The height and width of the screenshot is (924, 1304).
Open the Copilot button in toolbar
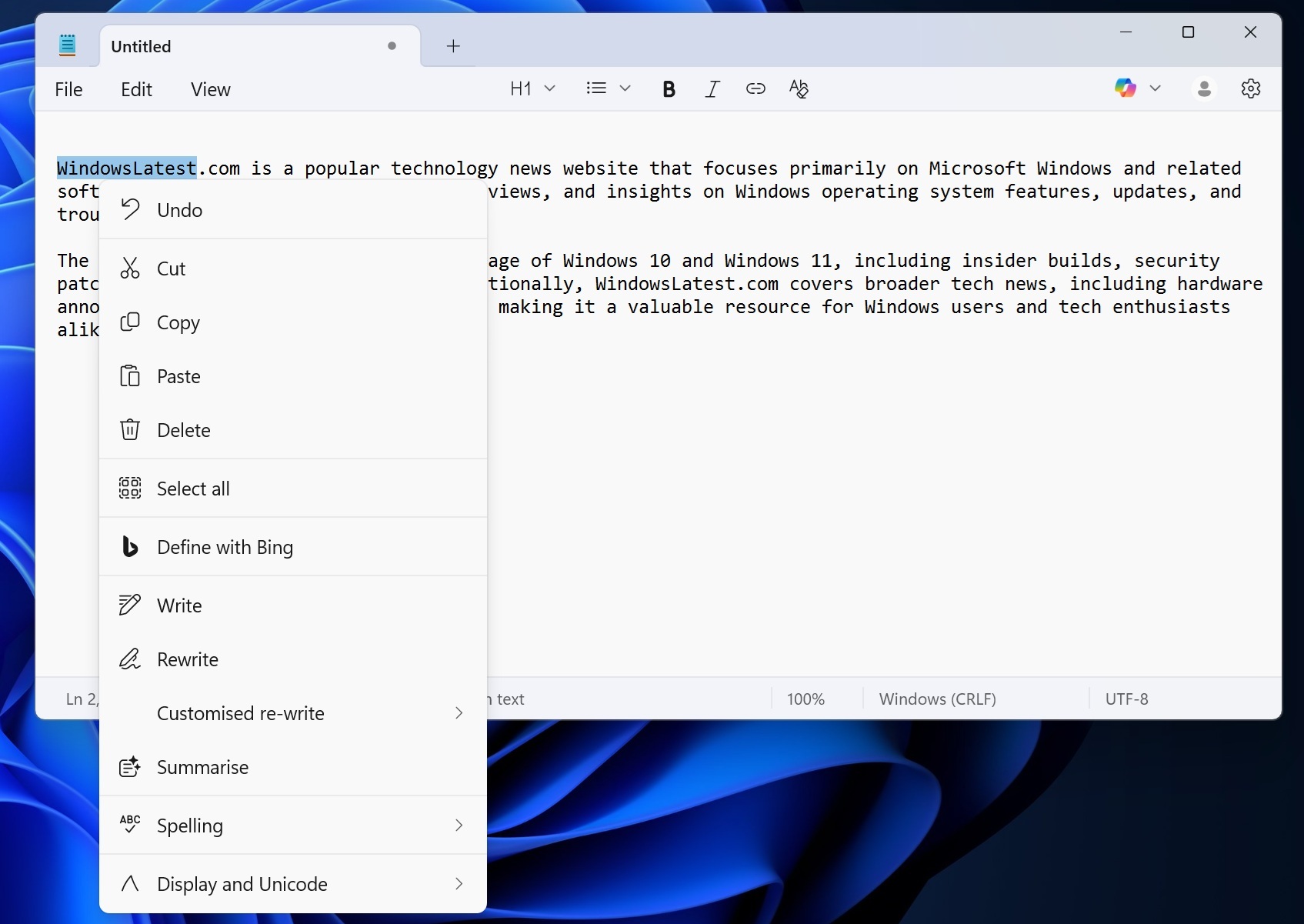[x=1126, y=88]
